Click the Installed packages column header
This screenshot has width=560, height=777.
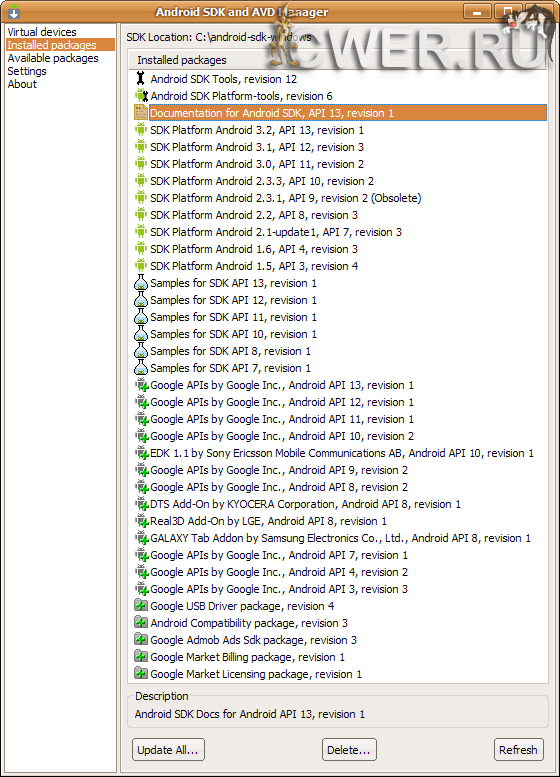tap(337, 60)
